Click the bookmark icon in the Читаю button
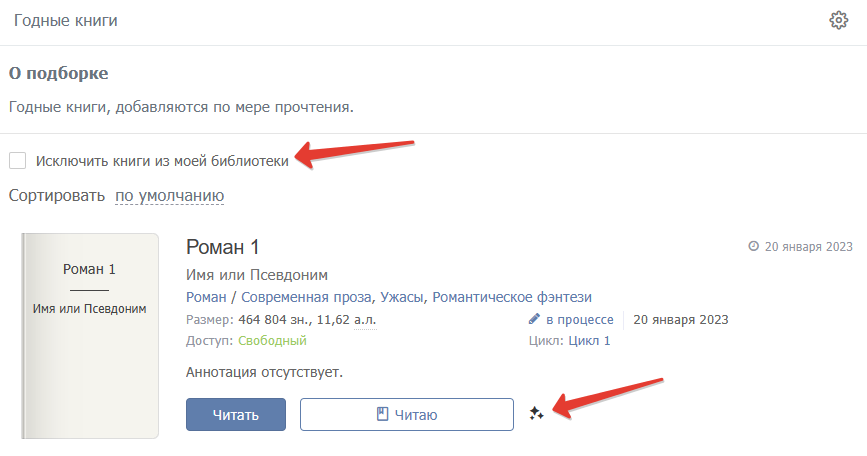This screenshot has width=867, height=456. 382,414
